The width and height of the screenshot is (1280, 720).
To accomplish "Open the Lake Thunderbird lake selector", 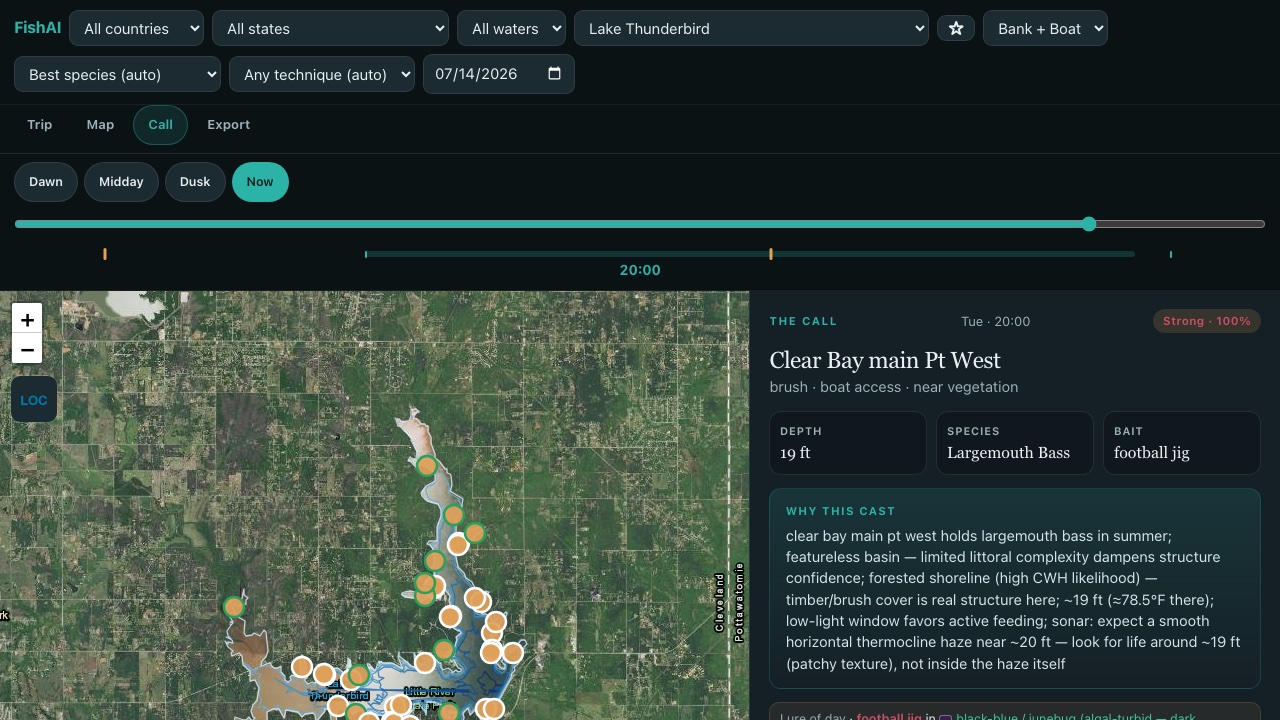I will point(751,28).
